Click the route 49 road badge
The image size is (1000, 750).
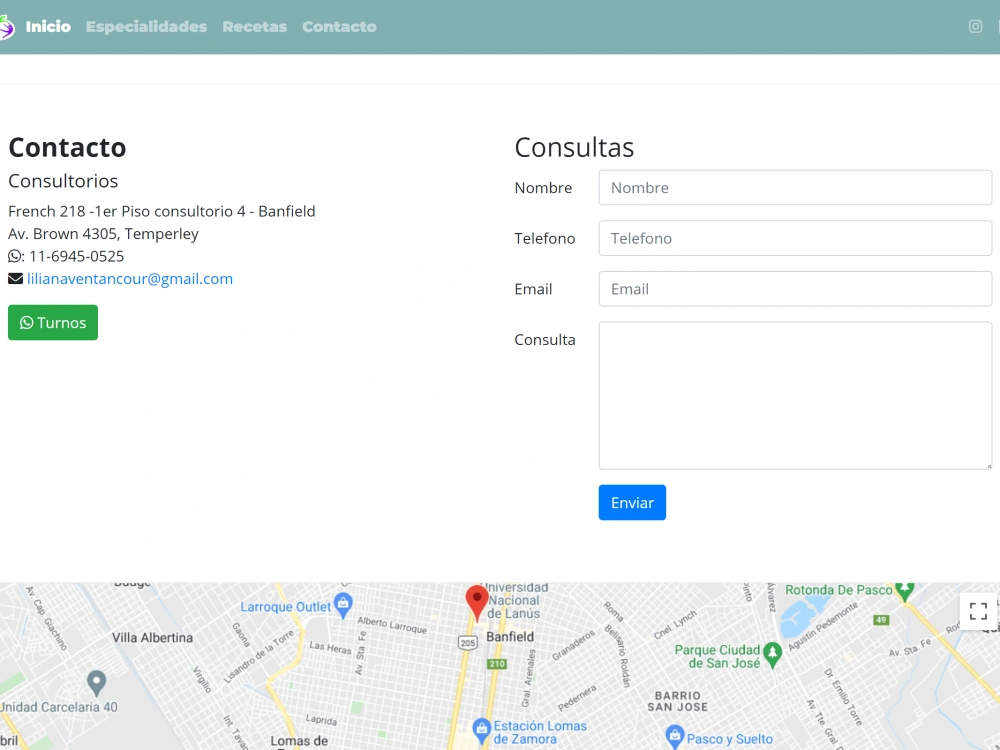pyautogui.click(x=881, y=619)
